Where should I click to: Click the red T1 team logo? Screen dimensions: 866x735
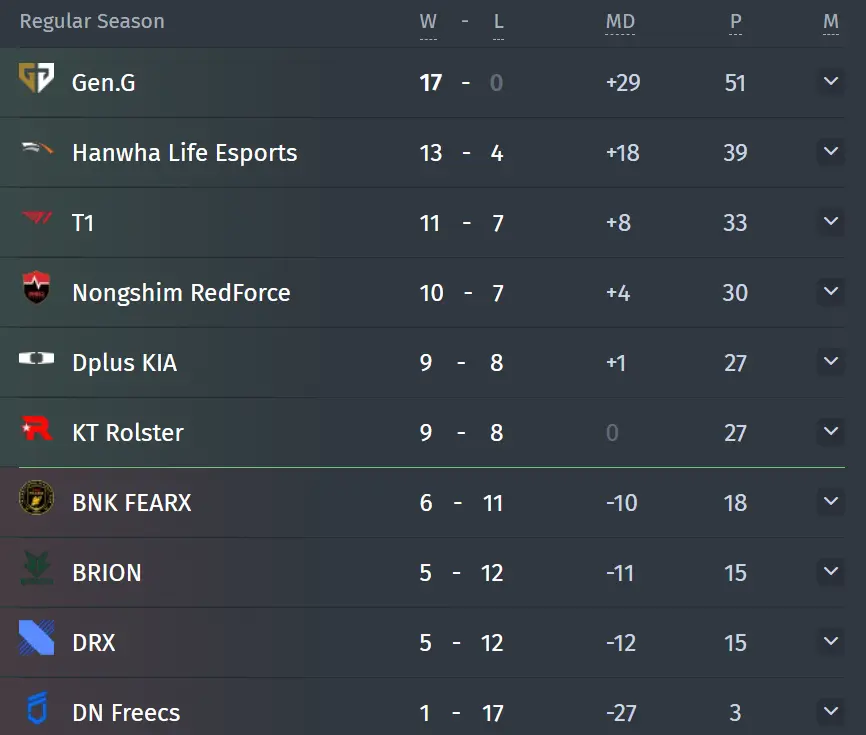(36, 218)
